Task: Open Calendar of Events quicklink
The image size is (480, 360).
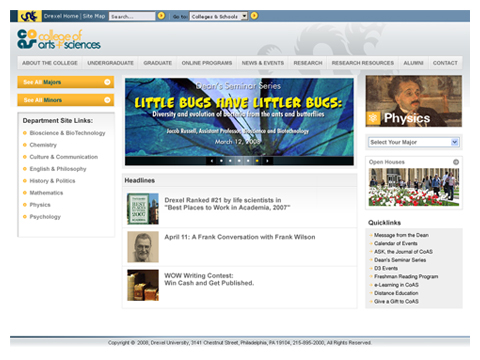Action: click(x=396, y=243)
